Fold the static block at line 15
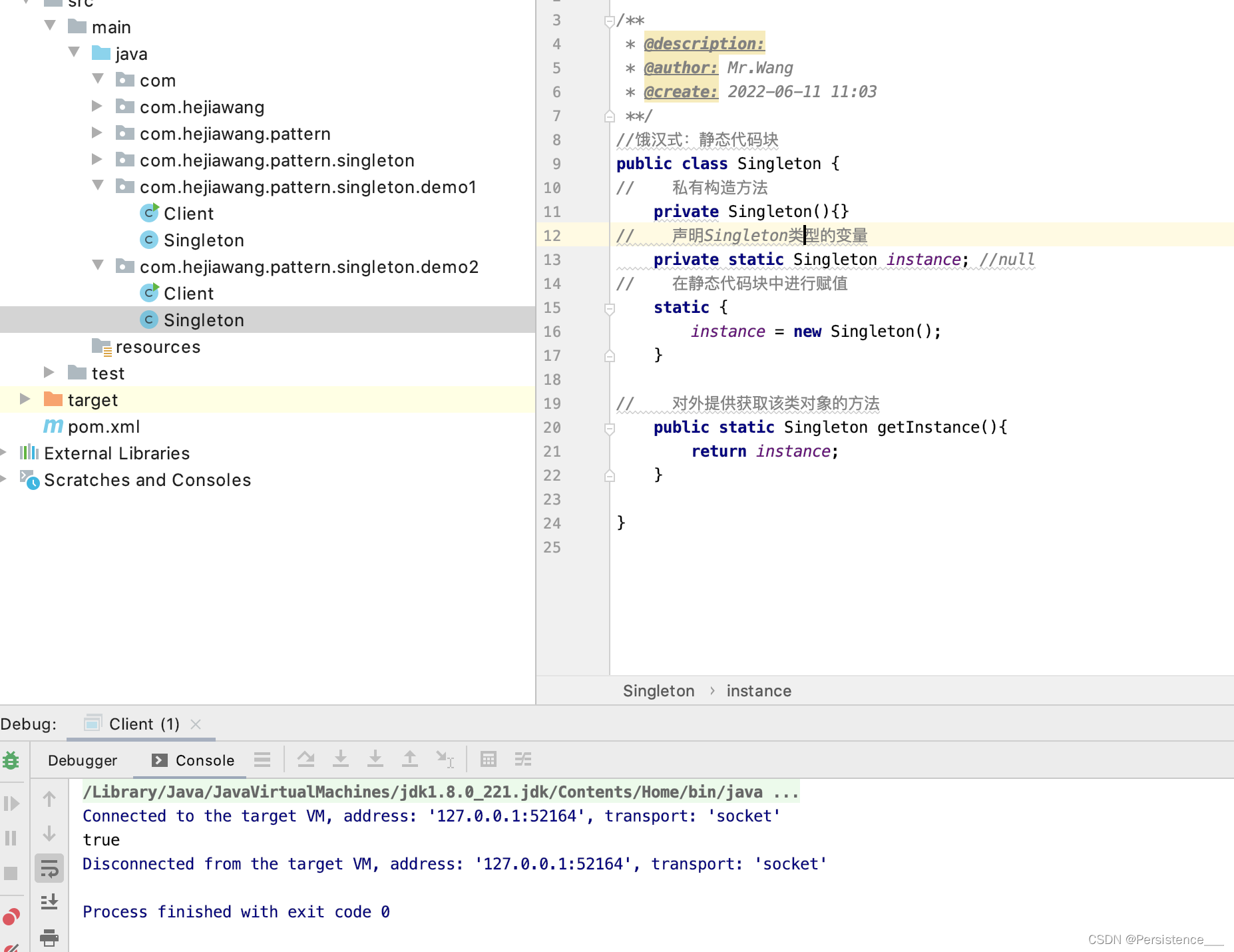The height and width of the screenshot is (952, 1234). tap(609, 308)
